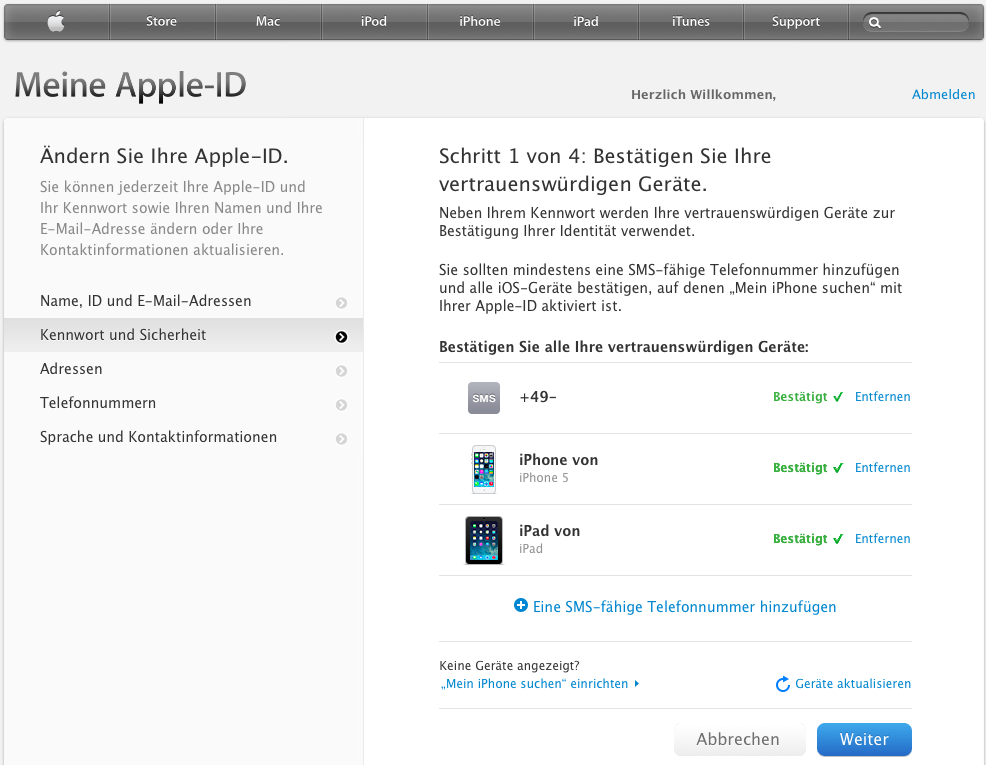Click the Geräte aktualisieren link
This screenshot has height=765, width=986.
[x=853, y=684]
